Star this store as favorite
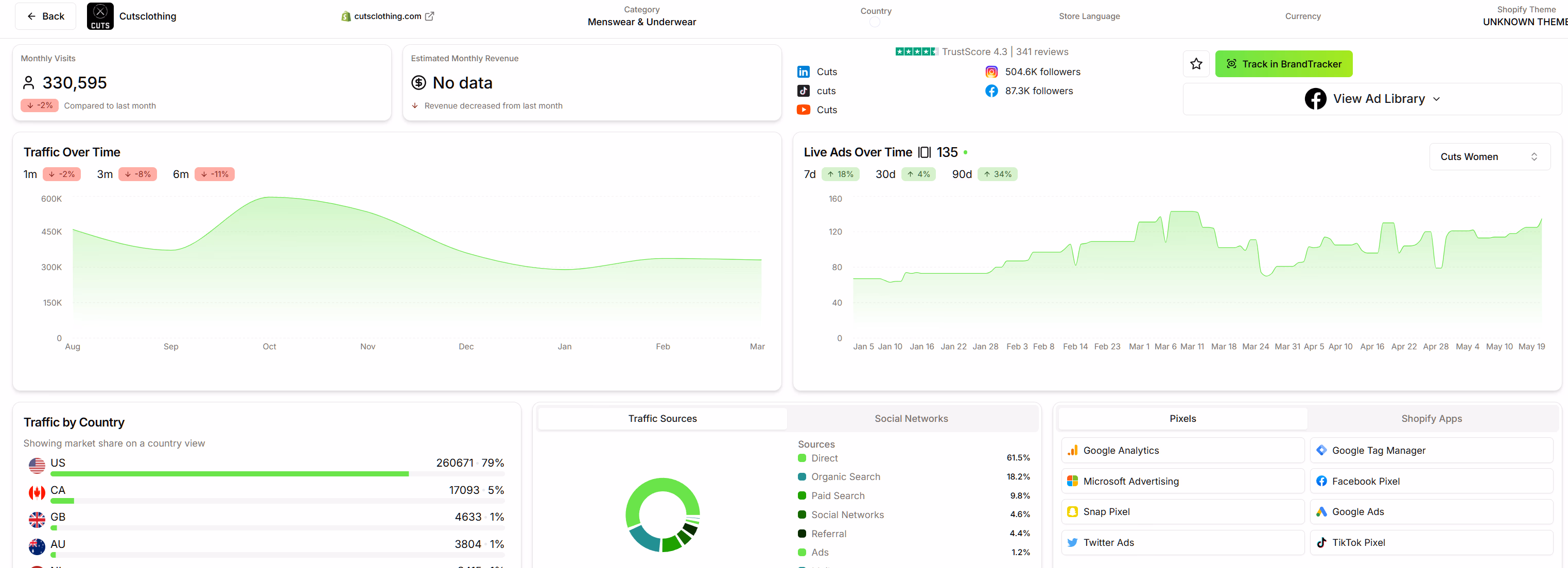The height and width of the screenshot is (568, 1568). click(x=1196, y=64)
